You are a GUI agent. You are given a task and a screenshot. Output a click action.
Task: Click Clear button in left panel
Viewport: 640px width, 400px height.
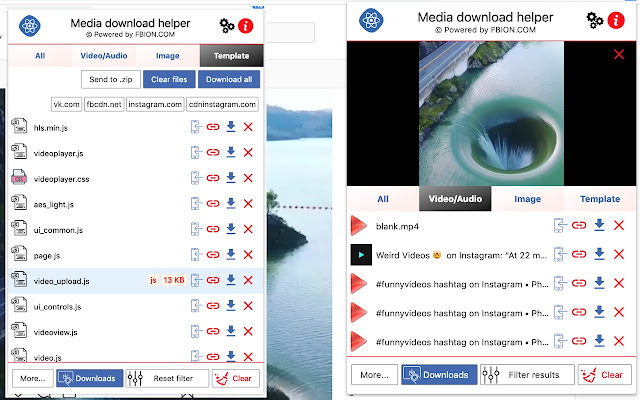click(236, 378)
